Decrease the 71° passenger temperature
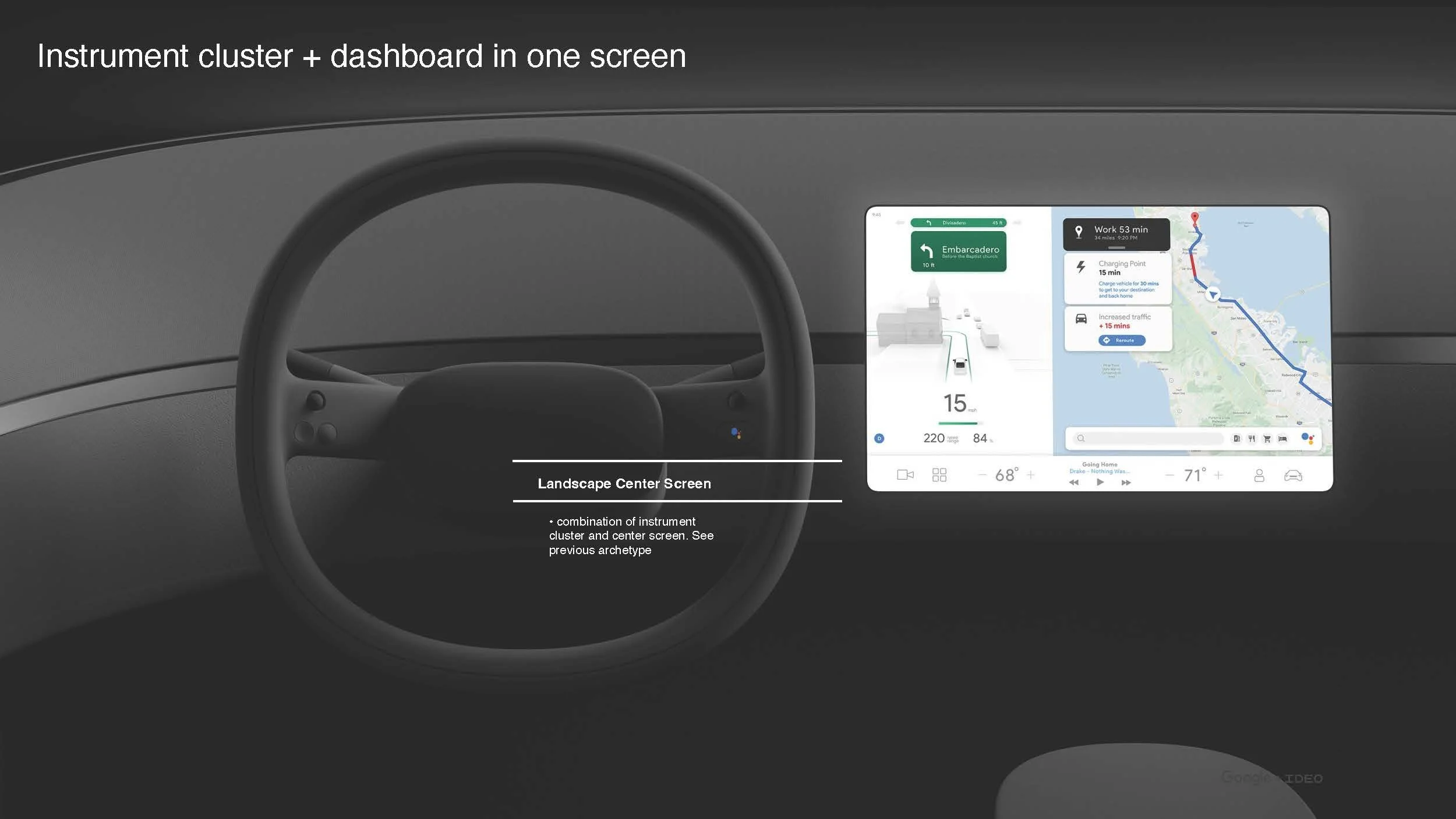 [x=1169, y=475]
